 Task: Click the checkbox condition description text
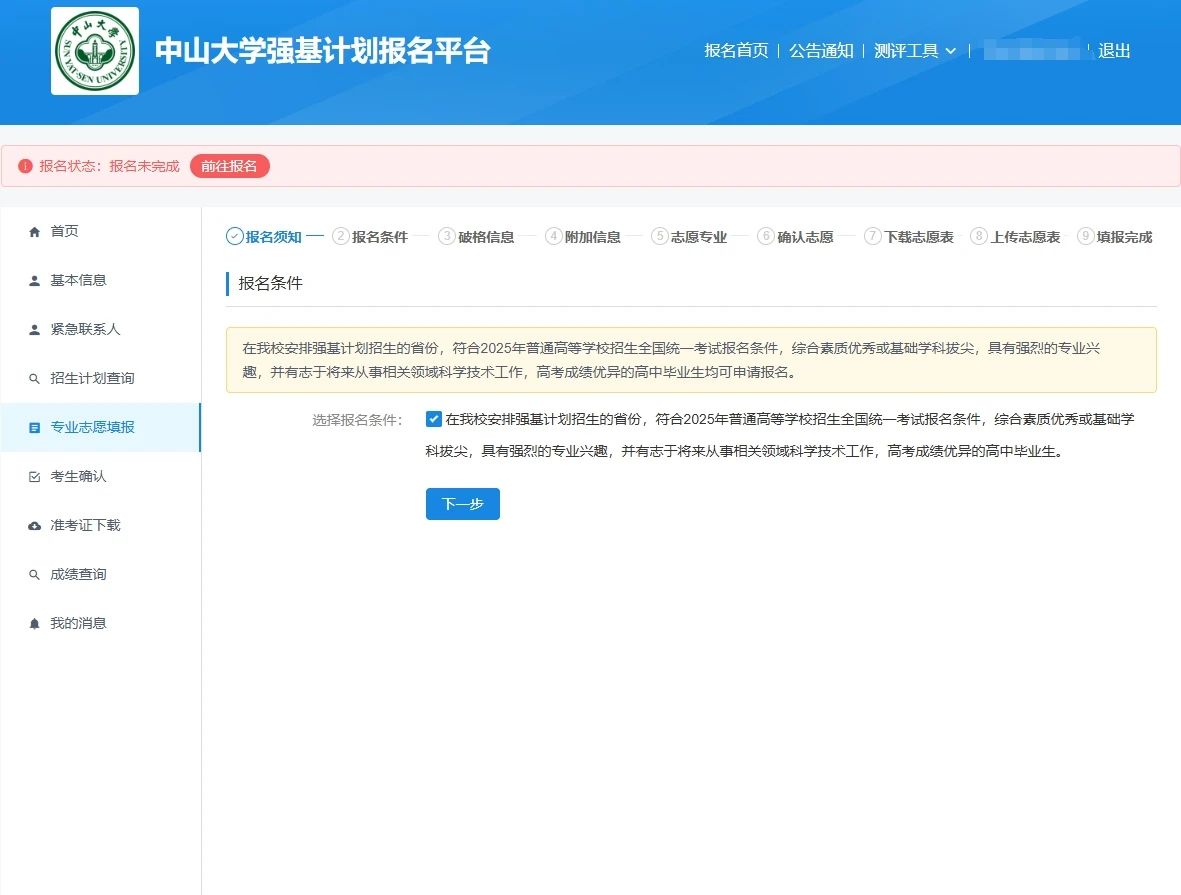780,435
